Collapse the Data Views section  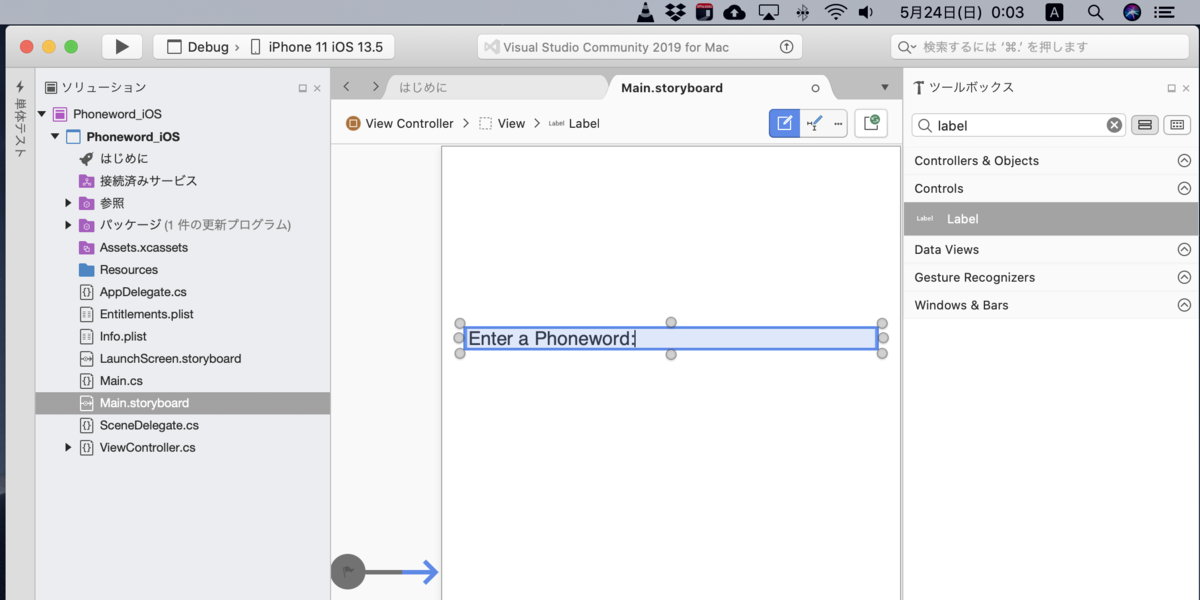click(x=1184, y=250)
